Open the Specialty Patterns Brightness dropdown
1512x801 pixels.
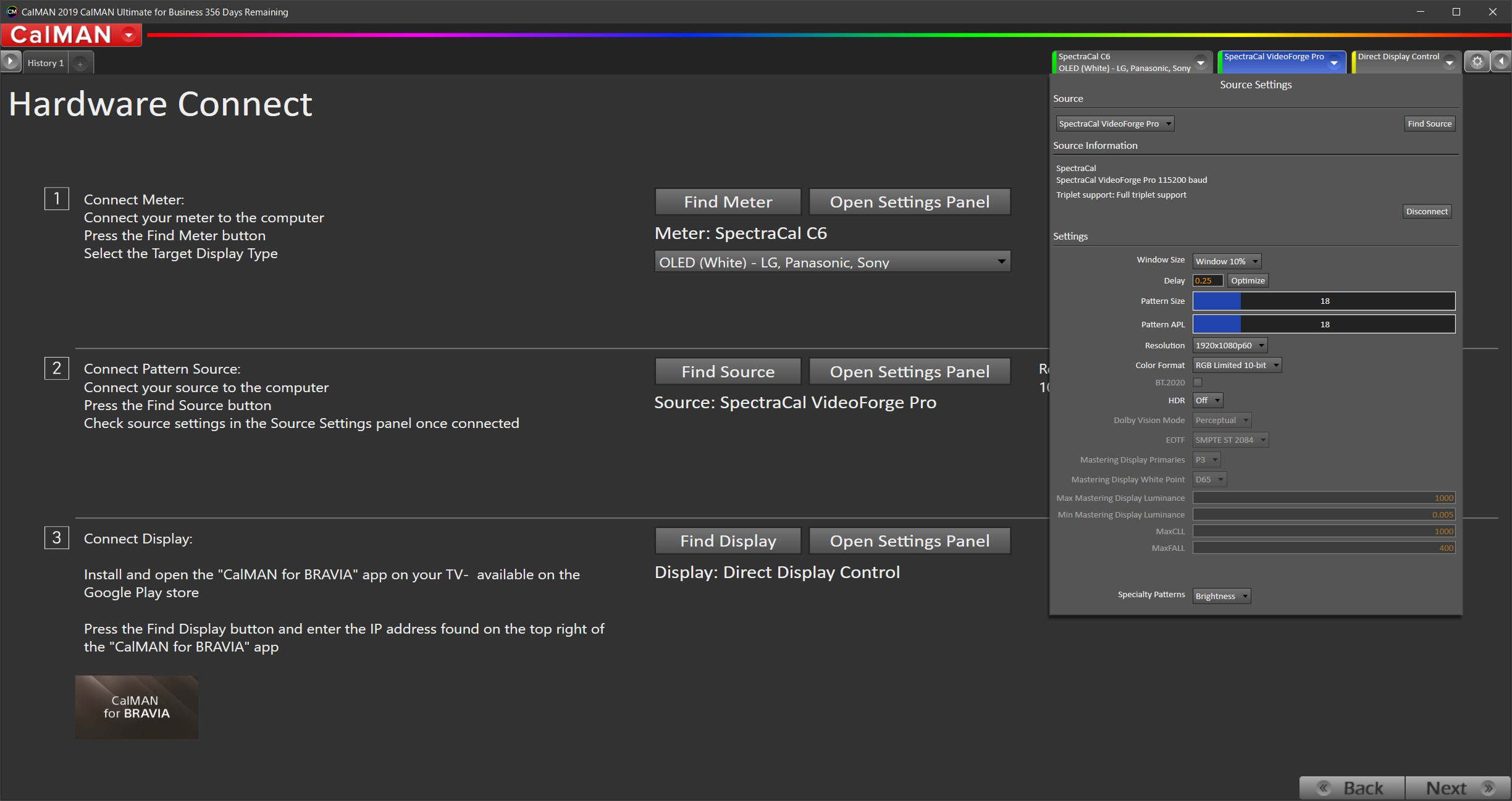click(1221, 596)
